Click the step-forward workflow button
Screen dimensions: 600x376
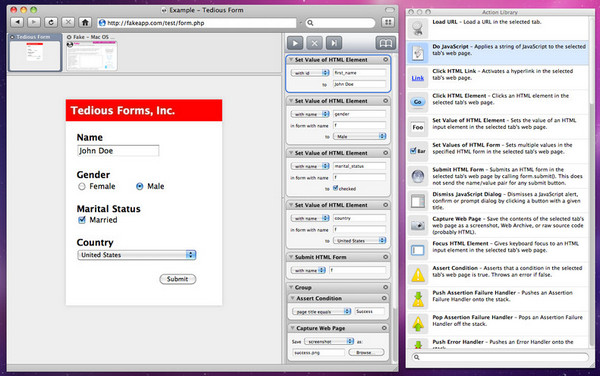[334, 43]
